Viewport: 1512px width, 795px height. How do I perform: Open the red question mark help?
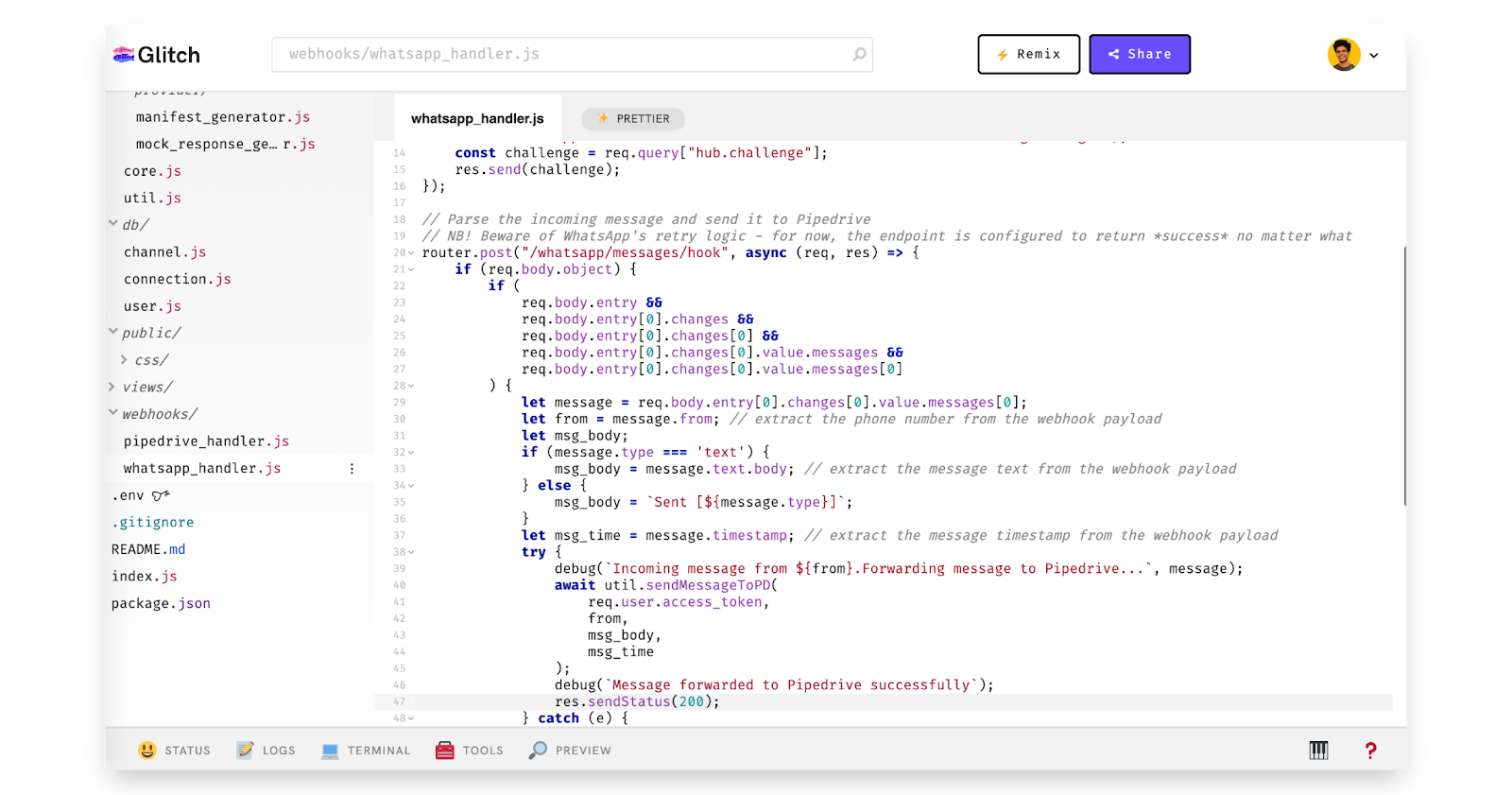(x=1370, y=751)
